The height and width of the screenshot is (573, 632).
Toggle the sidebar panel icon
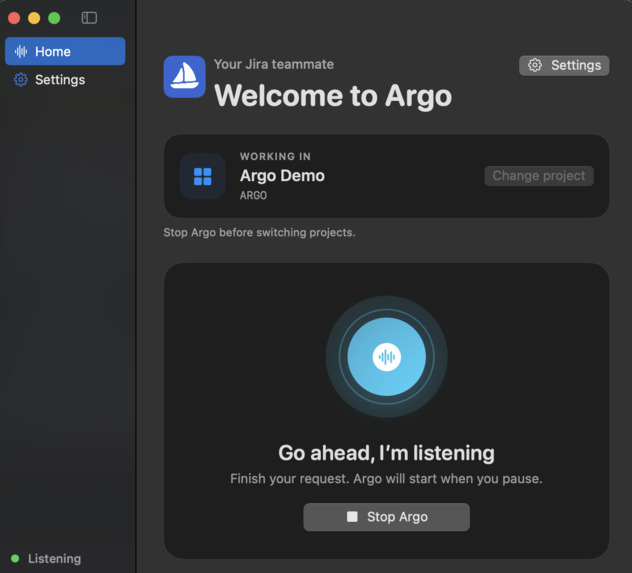89,18
